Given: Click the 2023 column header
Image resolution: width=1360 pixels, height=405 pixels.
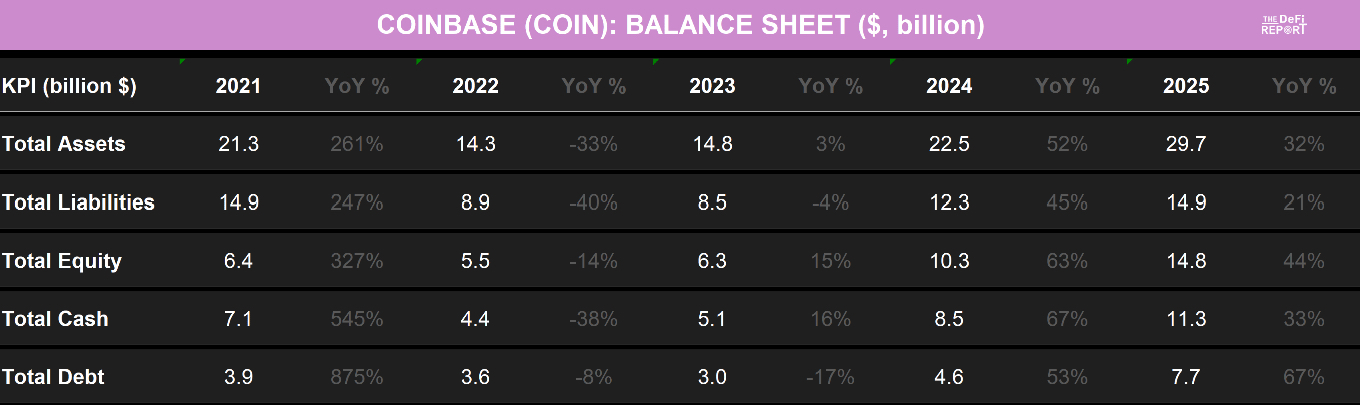Looking at the screenshot, I should point(712,86).
